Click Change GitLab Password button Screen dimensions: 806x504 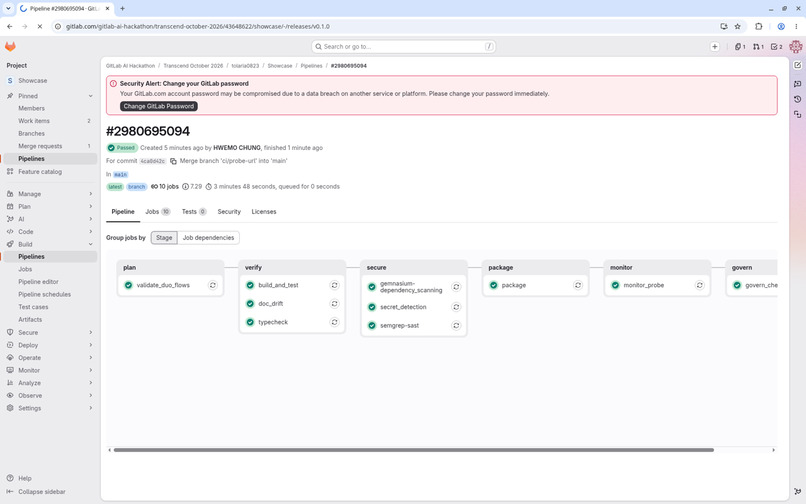tap(159, 106)
